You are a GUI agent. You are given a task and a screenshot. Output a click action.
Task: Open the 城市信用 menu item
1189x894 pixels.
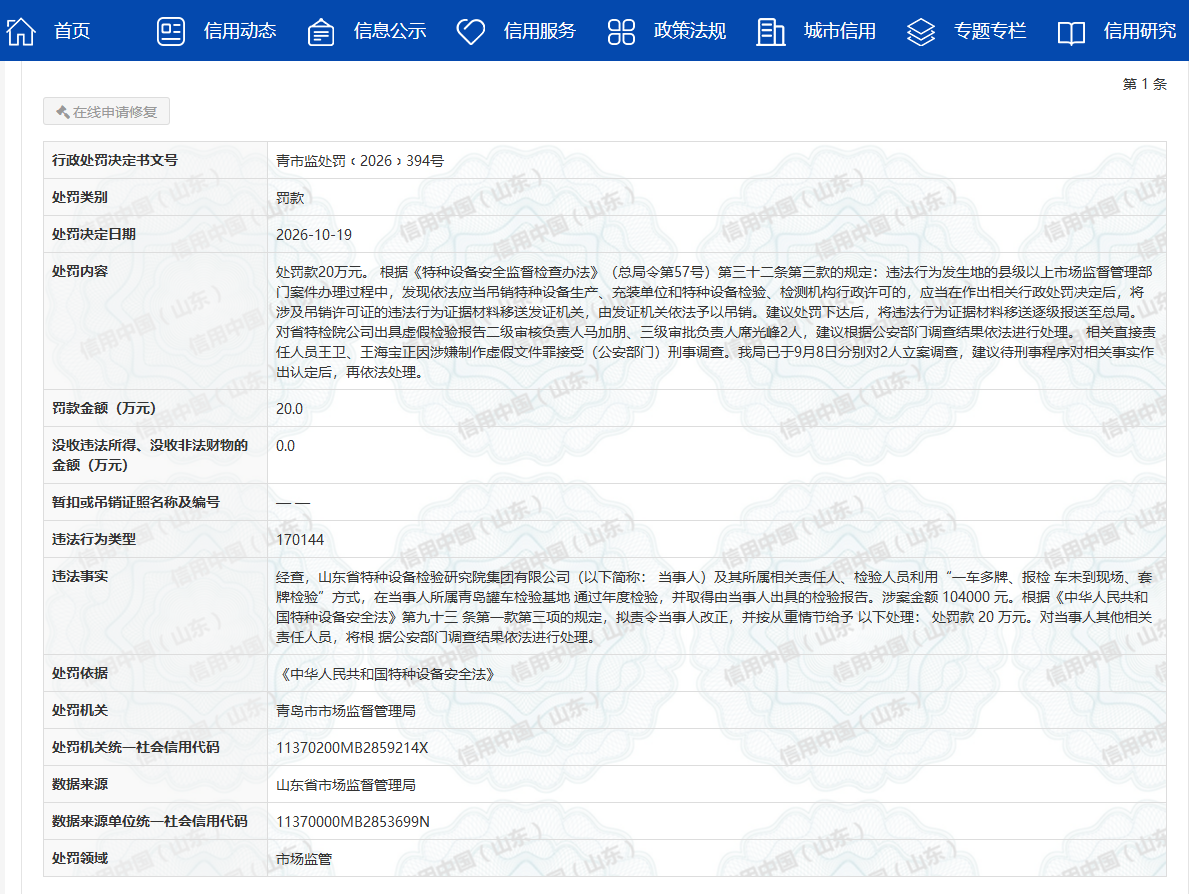[x=840, y=31]
